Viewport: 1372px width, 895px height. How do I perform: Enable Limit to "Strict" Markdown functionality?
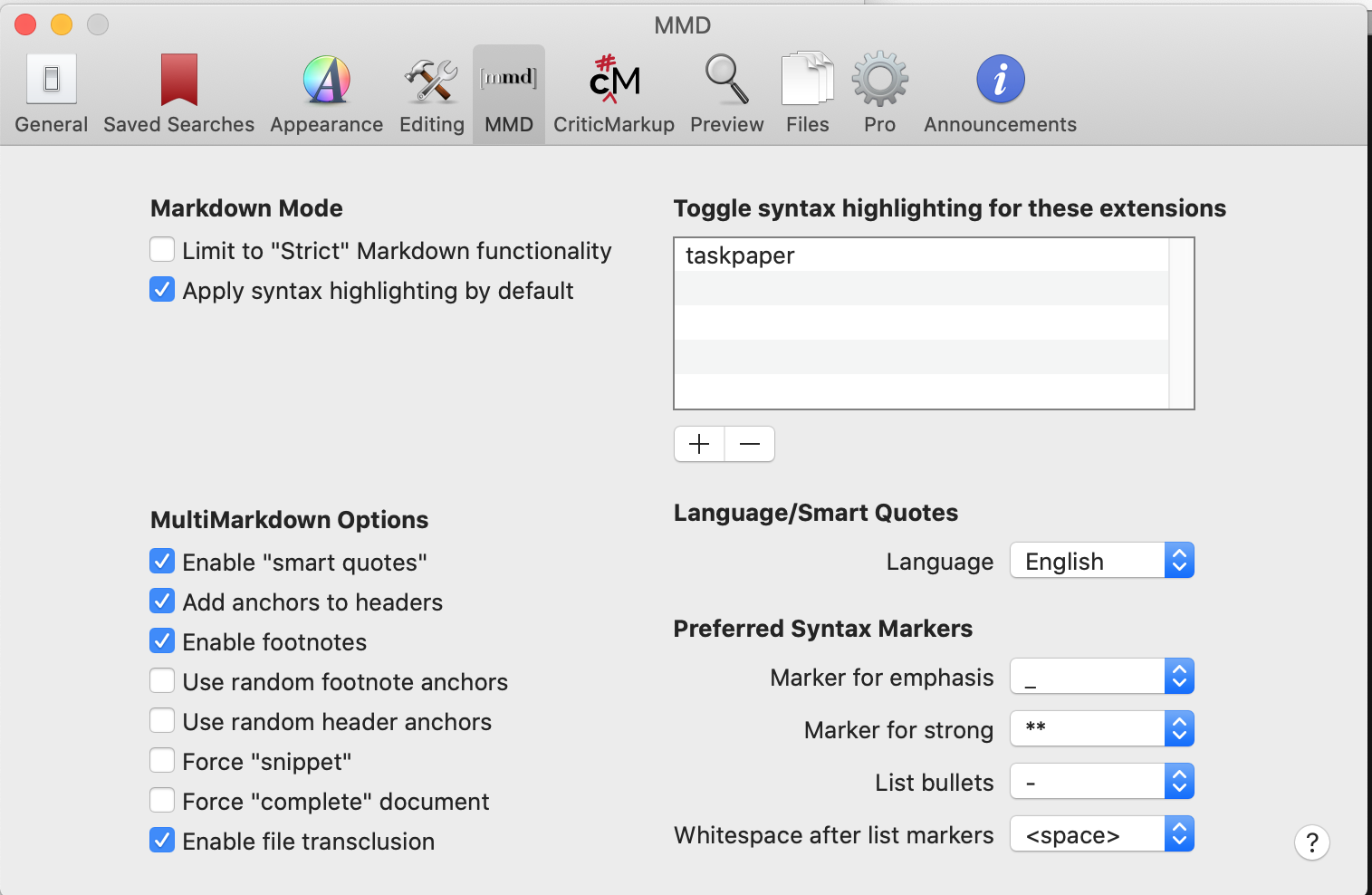click(162, 250)
